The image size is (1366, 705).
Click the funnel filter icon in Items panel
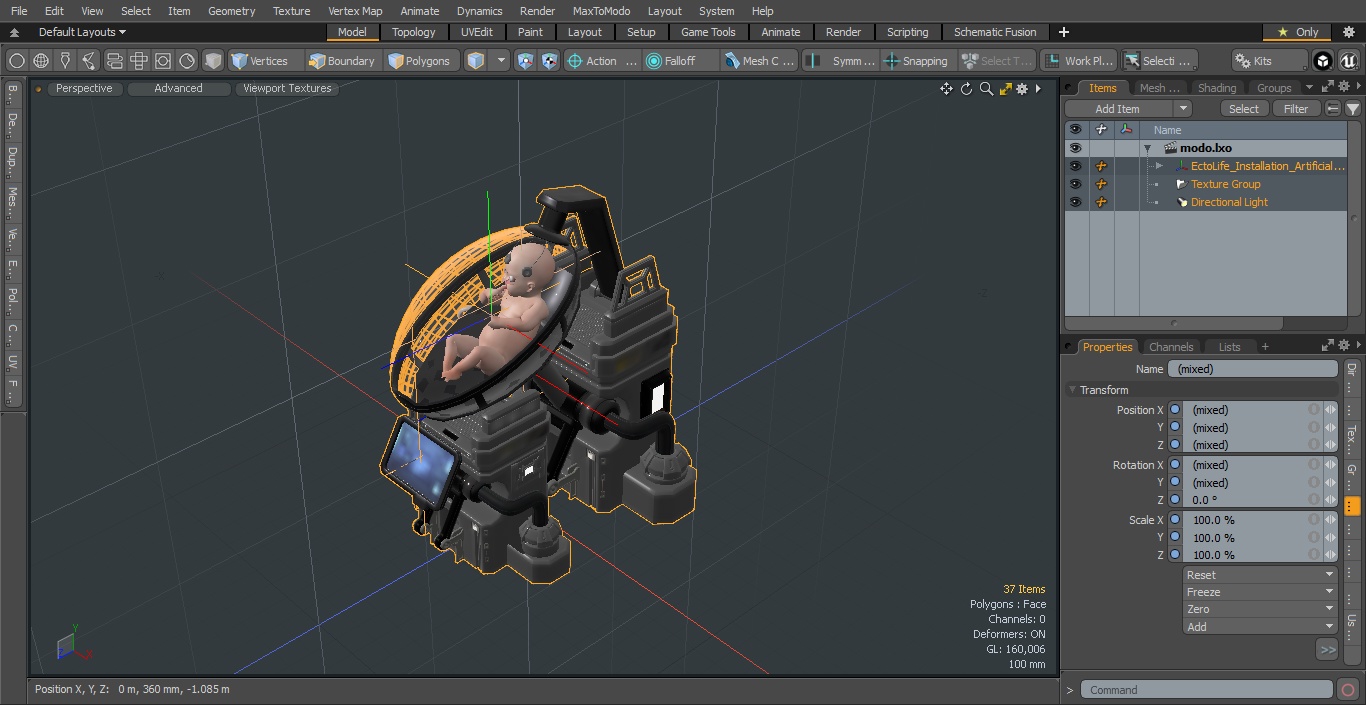click(x=1352, y=109)
